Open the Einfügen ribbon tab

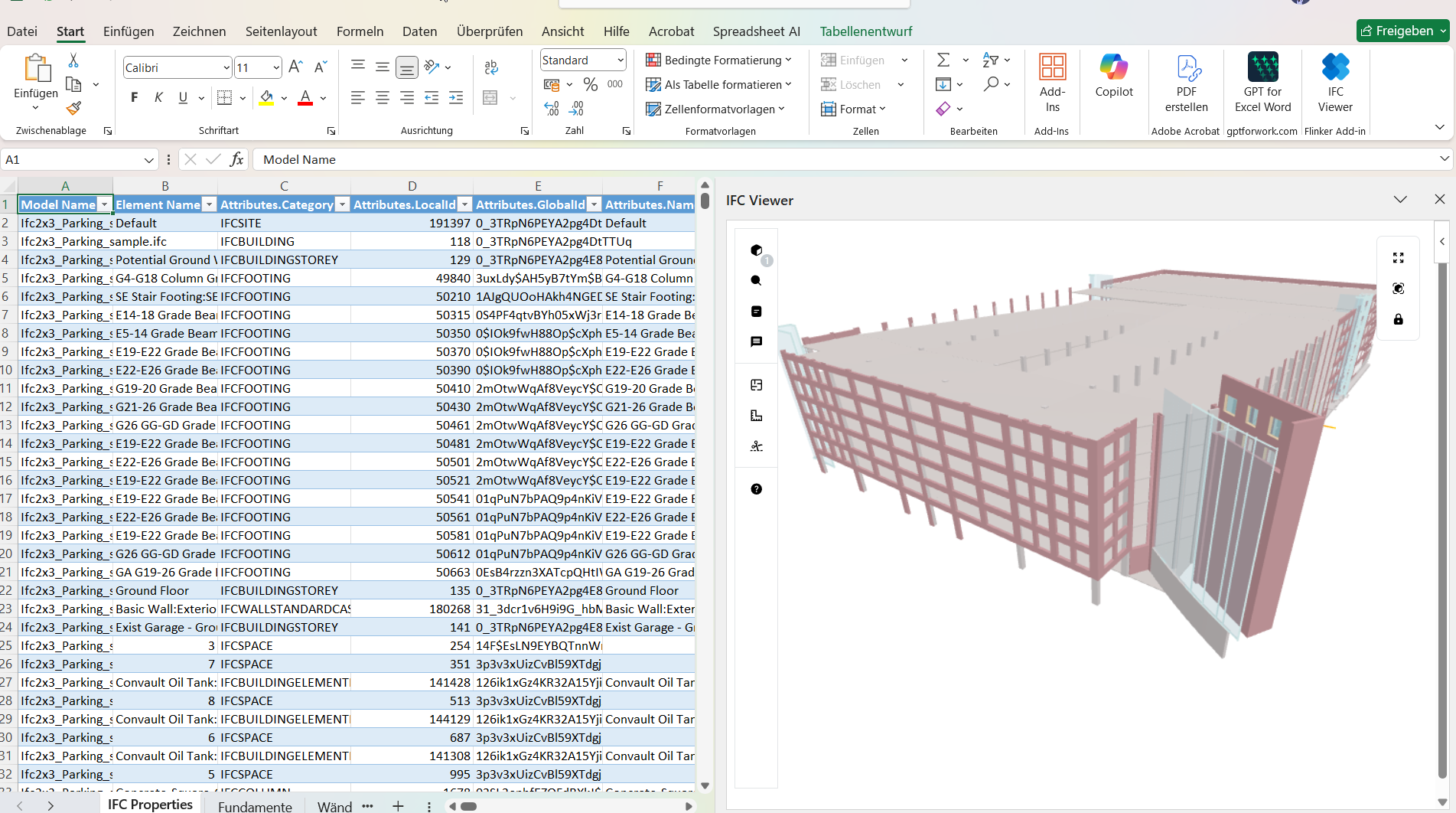pyautogui.click(x=129, y=31)
